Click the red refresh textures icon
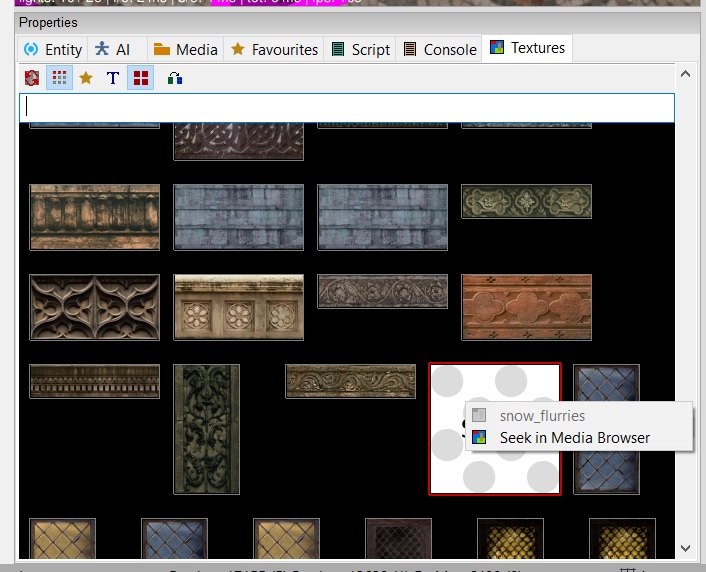This screenshot has height=572, width=706. pos(32,78)
